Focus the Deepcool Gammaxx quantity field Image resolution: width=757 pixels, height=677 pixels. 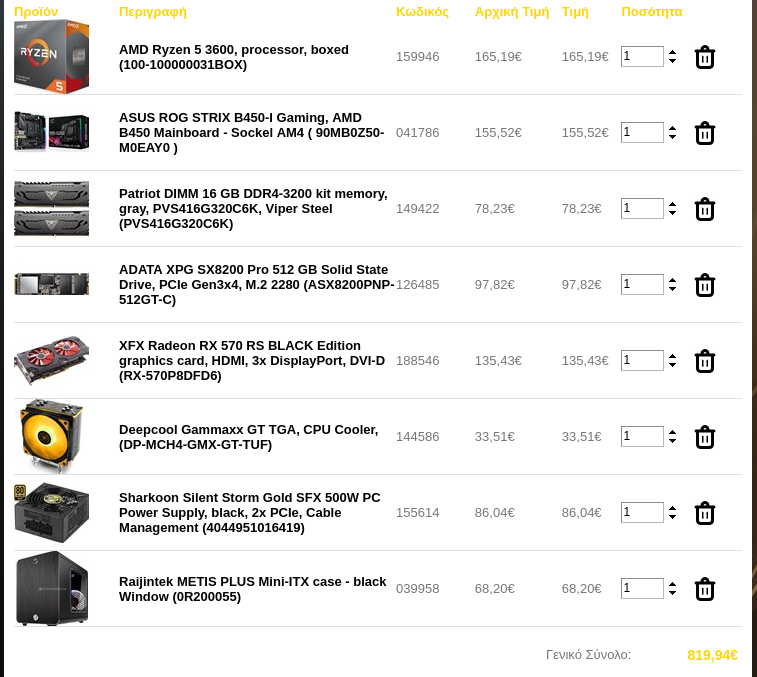point(642,437)
